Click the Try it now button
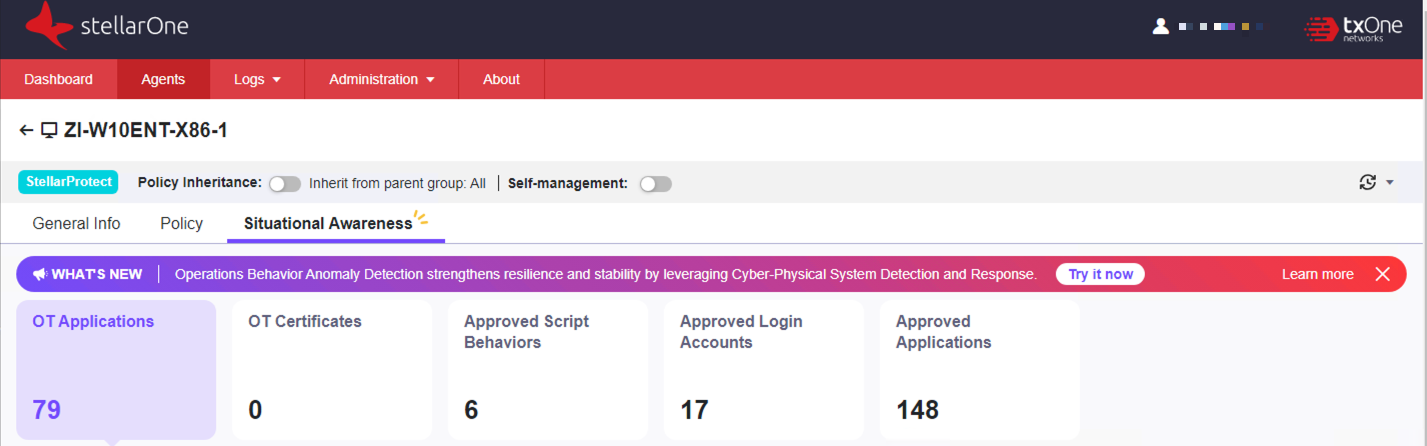This screenshot has width=1427, height=446. click(1100, 274)
